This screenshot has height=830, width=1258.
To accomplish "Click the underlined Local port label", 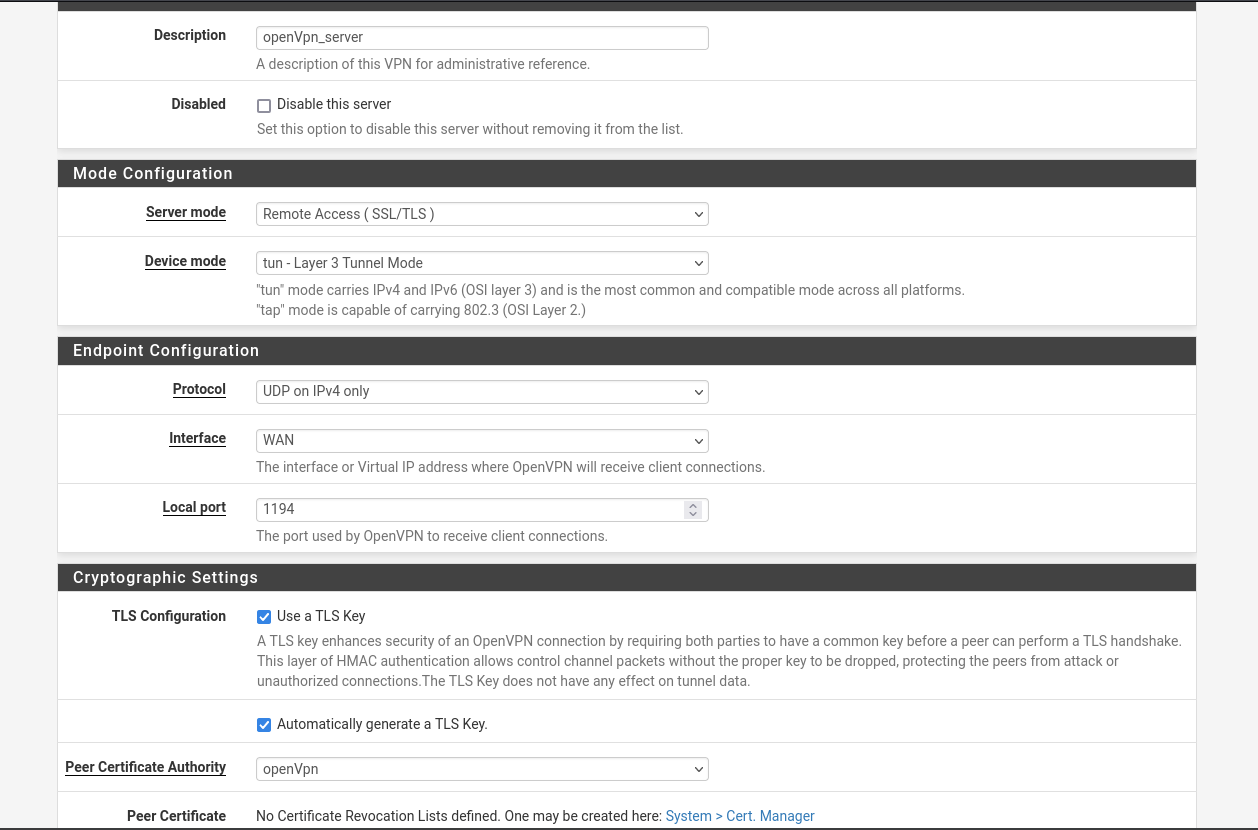I will 194,507.
